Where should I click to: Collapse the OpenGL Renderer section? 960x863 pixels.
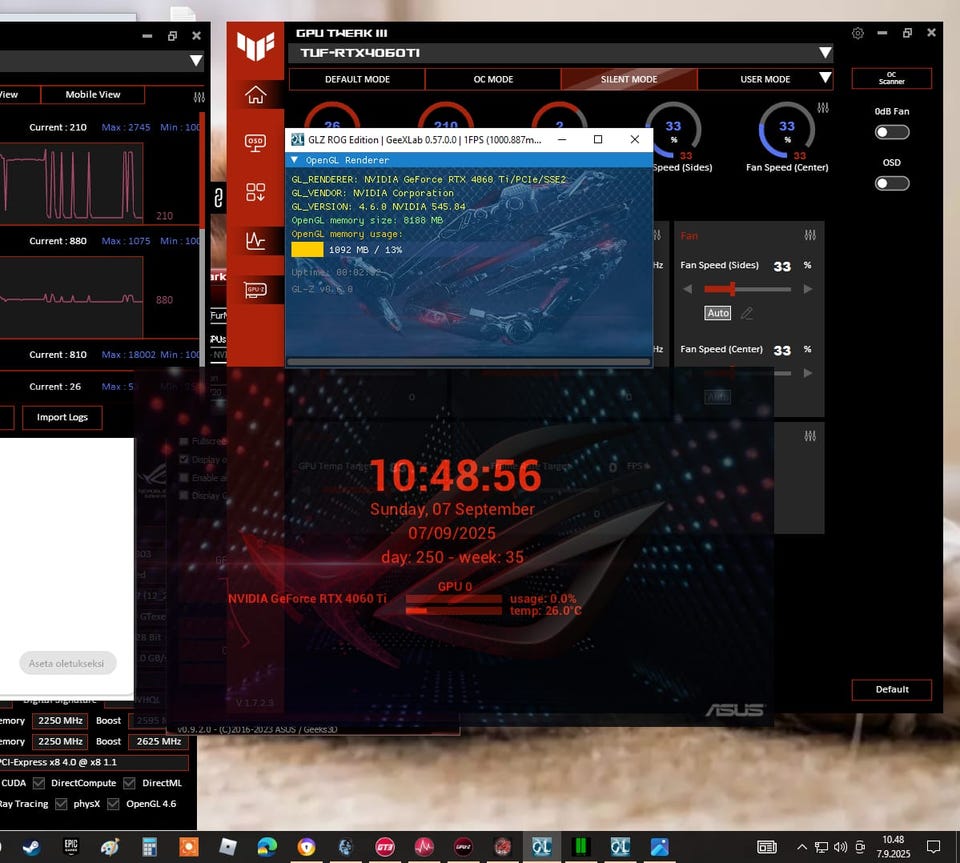(294, 160)
